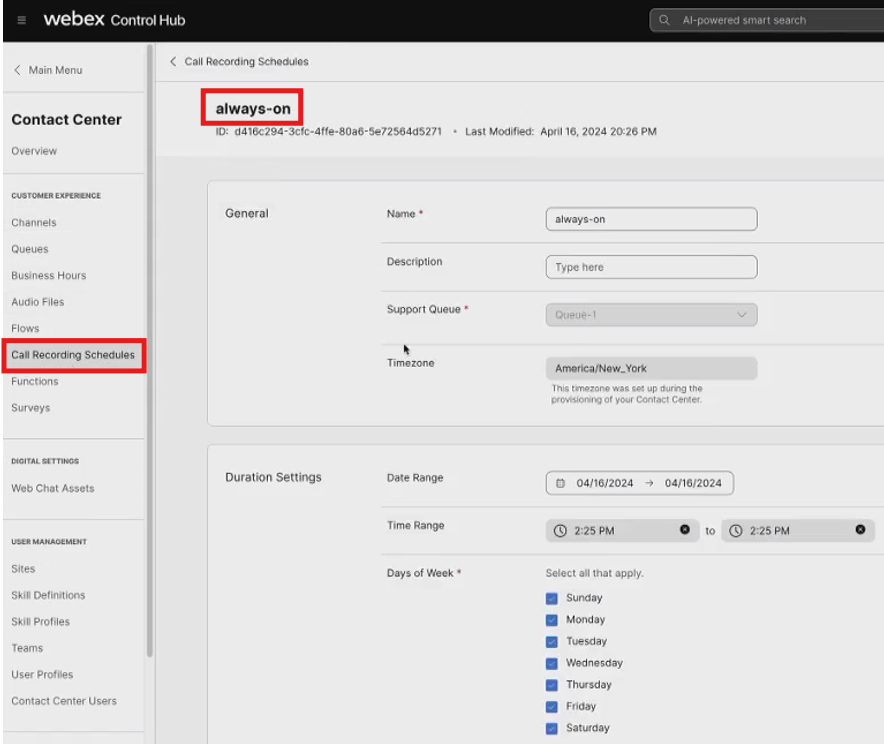Click the sidebar vertical scrollbar
This screenshot has height=744, width=884.
[150, 350]
